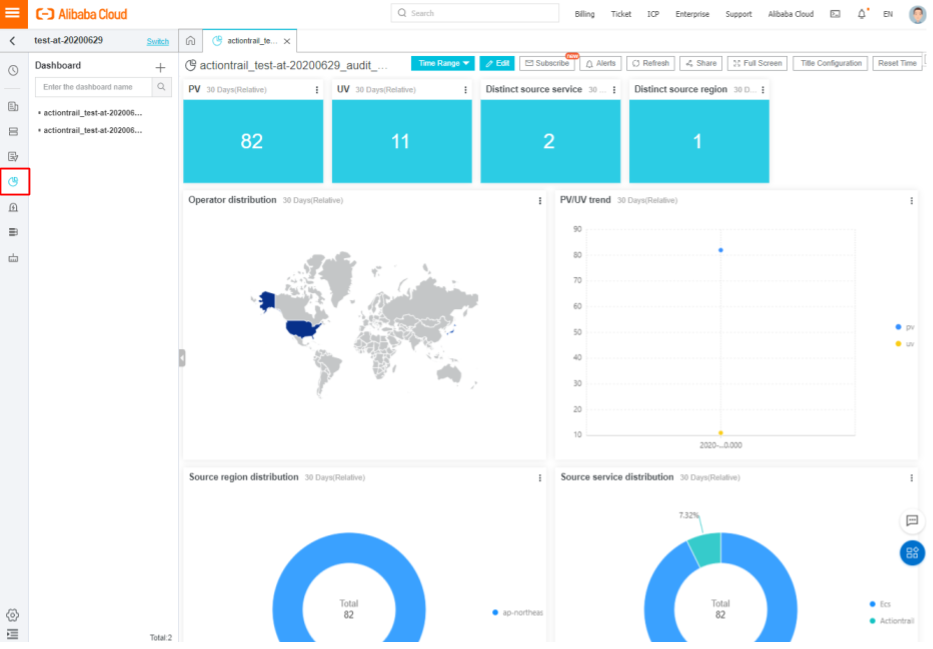The width and height of the screenshot is (933, 649).
Task: Click the Edit button
Action: pyautogui.click(x=497, y=63)
